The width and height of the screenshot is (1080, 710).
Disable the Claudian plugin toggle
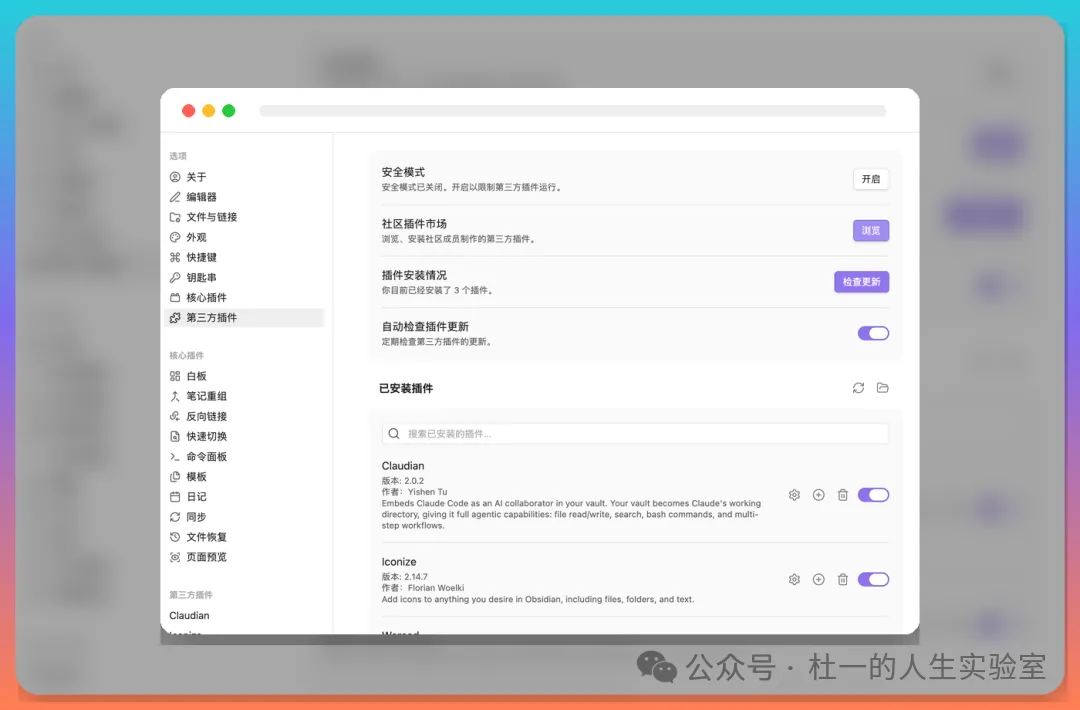click(873, 495)
